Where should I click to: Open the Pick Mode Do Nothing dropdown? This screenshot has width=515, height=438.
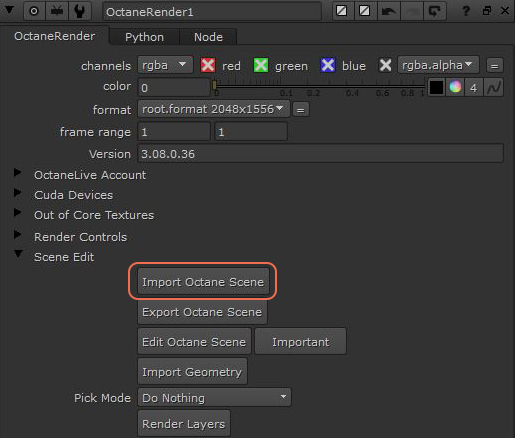[214, 397]
